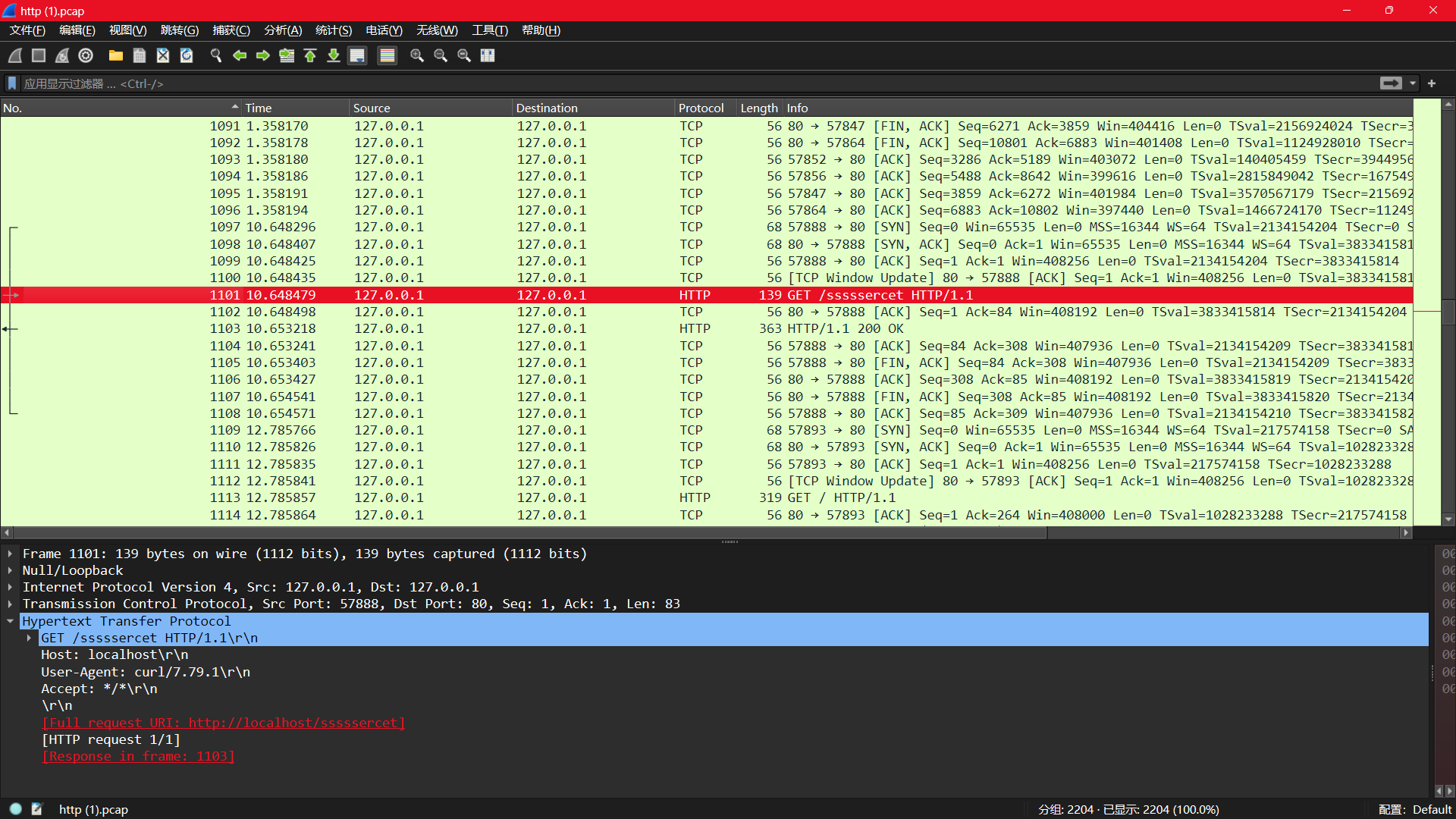Go back with the left green arrow
This screenshot has width=1456, height=819.
[240, 55]
